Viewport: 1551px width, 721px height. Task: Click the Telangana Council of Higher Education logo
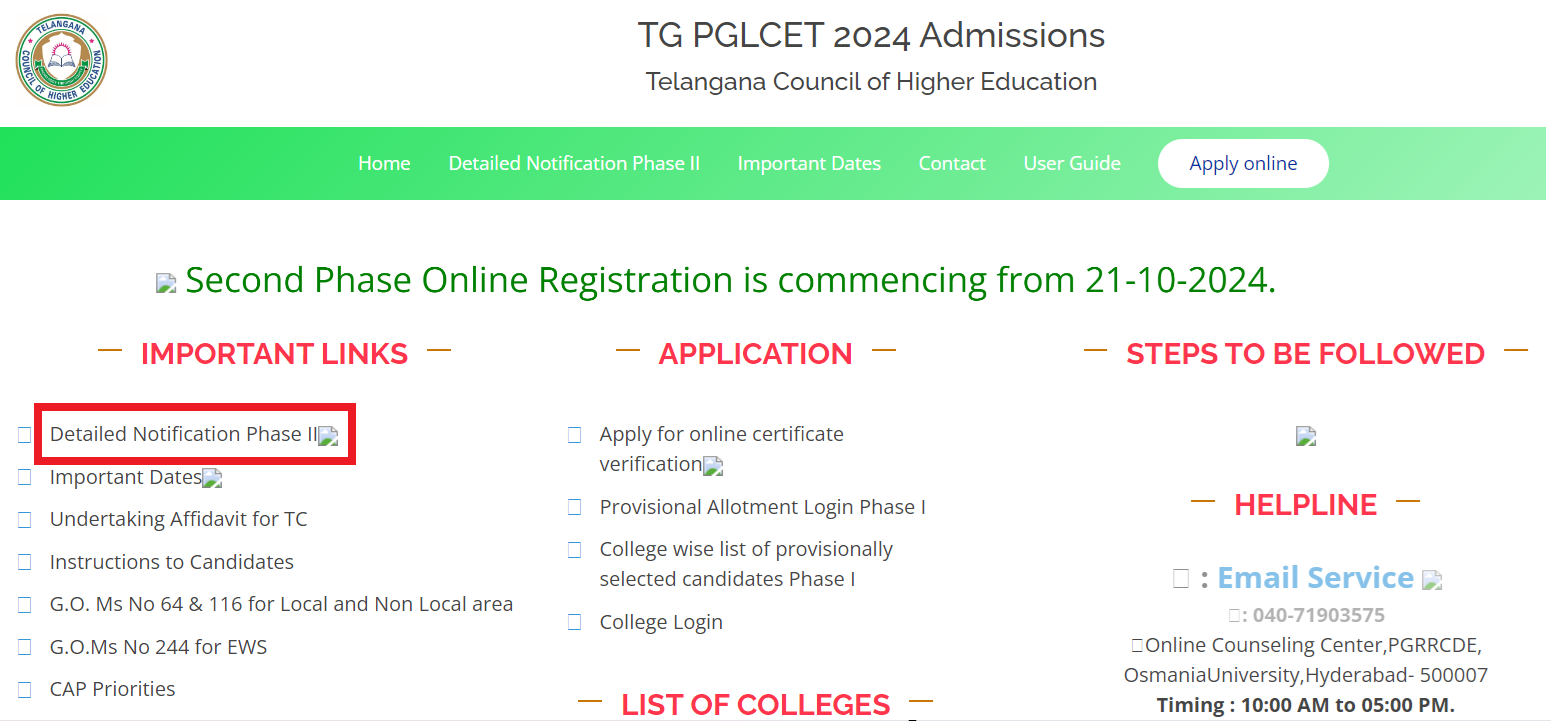[61, 60]
